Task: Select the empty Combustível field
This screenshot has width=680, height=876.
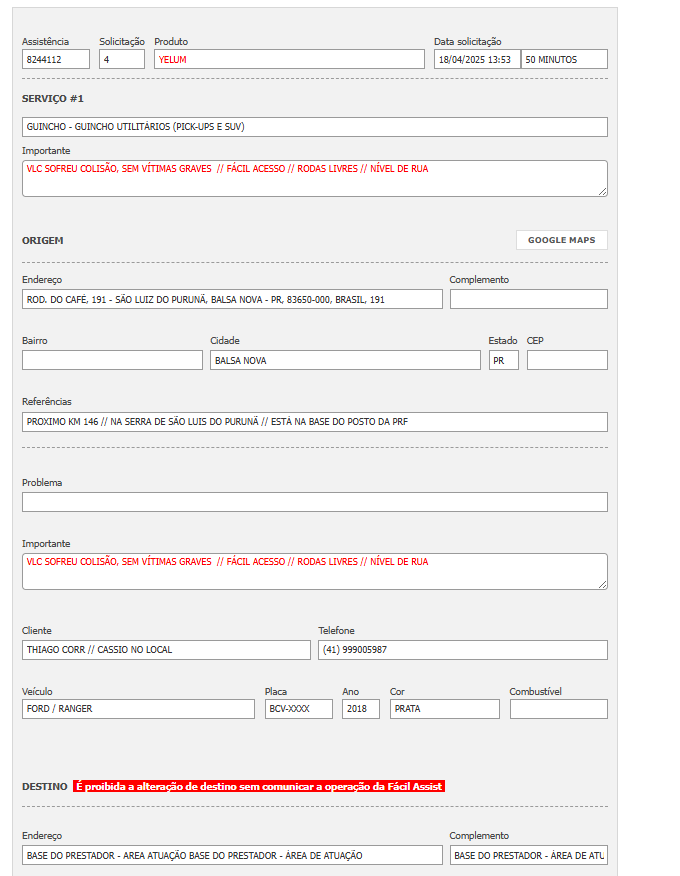Action: click(558, 709)
